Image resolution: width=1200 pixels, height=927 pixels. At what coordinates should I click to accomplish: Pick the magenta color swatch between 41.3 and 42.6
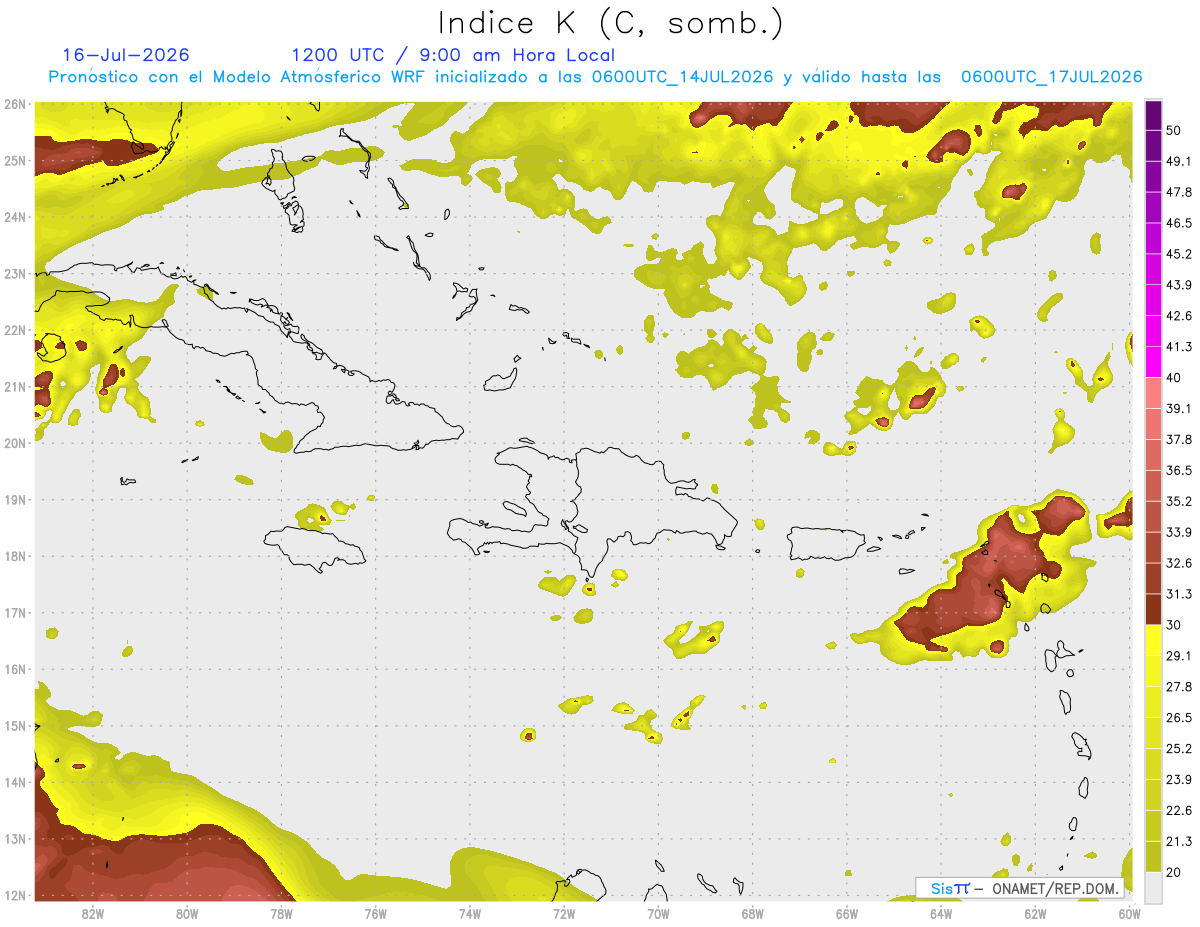[1153, 331]
